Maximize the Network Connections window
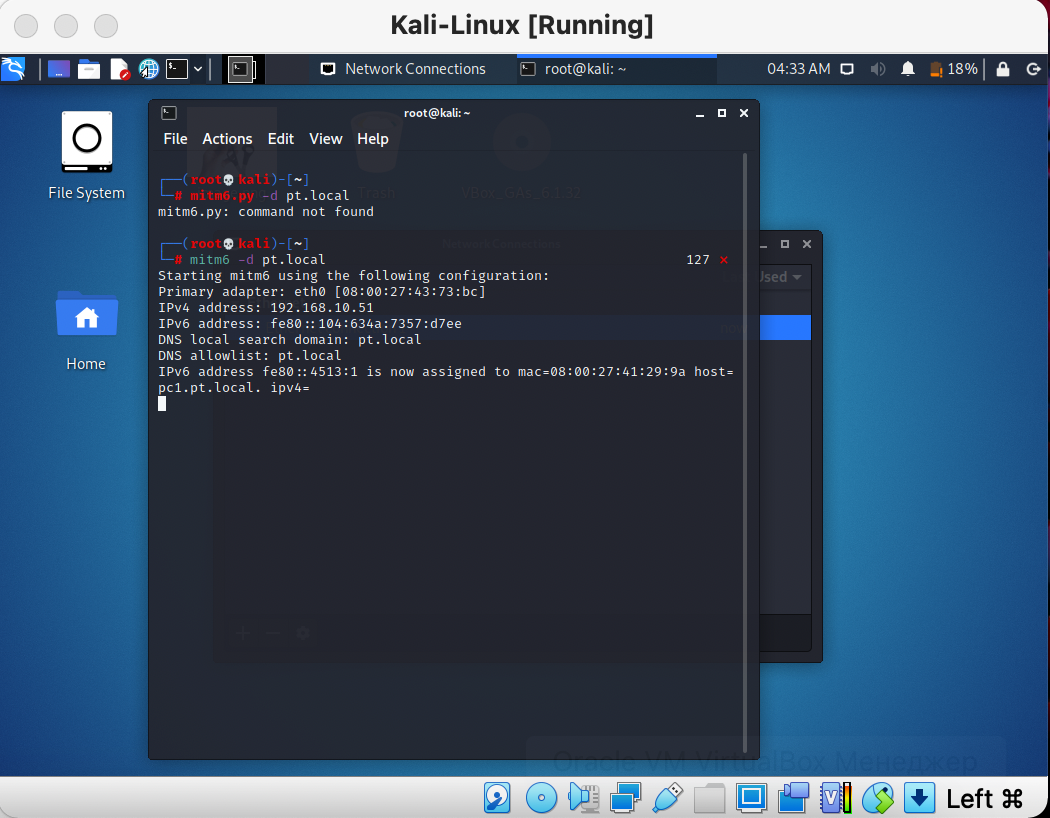The height and width of the screenshot is (818, 1050). (x=785, y=244)
